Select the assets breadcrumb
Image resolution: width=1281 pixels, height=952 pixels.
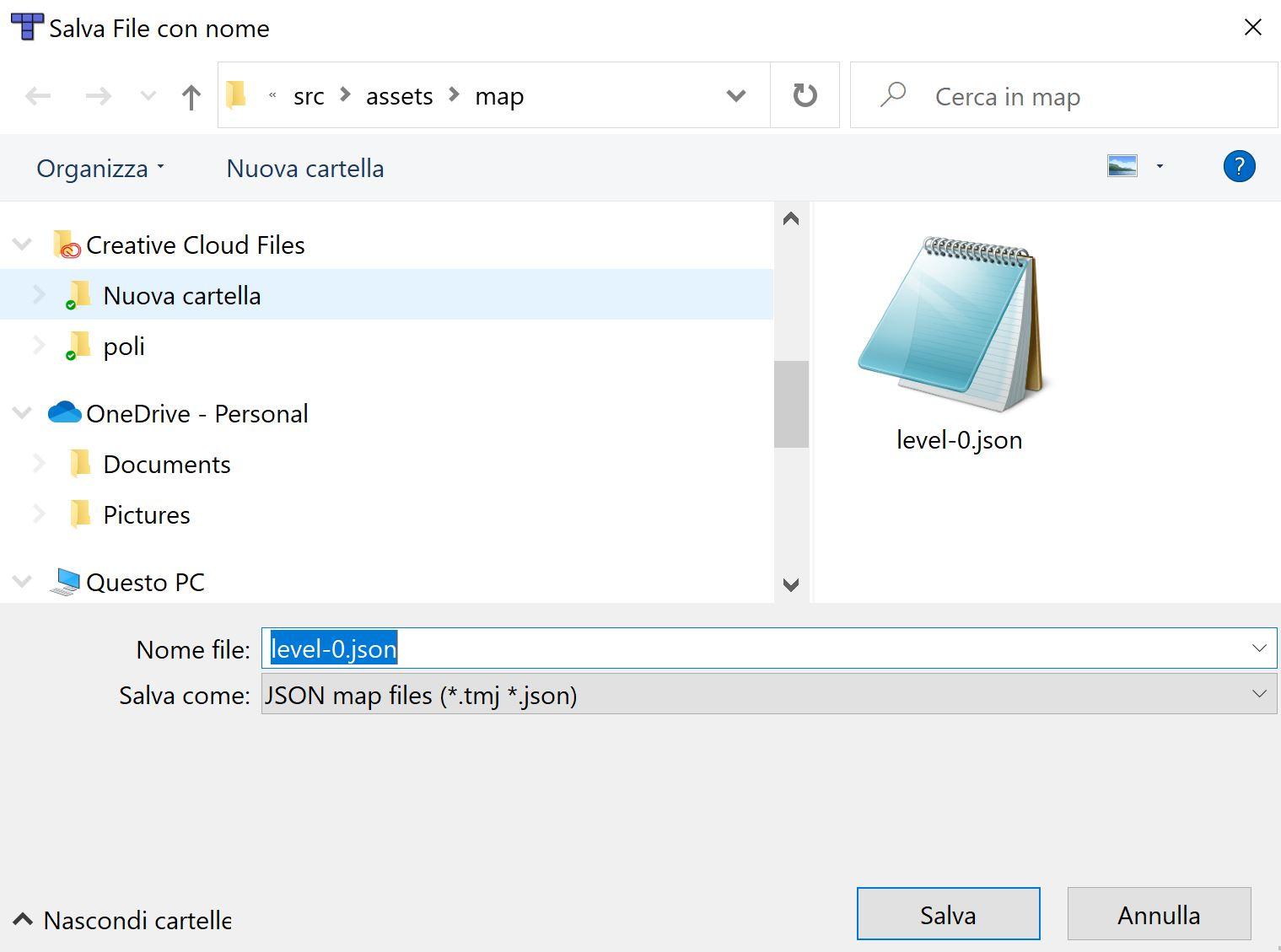[x=399, y=97]
